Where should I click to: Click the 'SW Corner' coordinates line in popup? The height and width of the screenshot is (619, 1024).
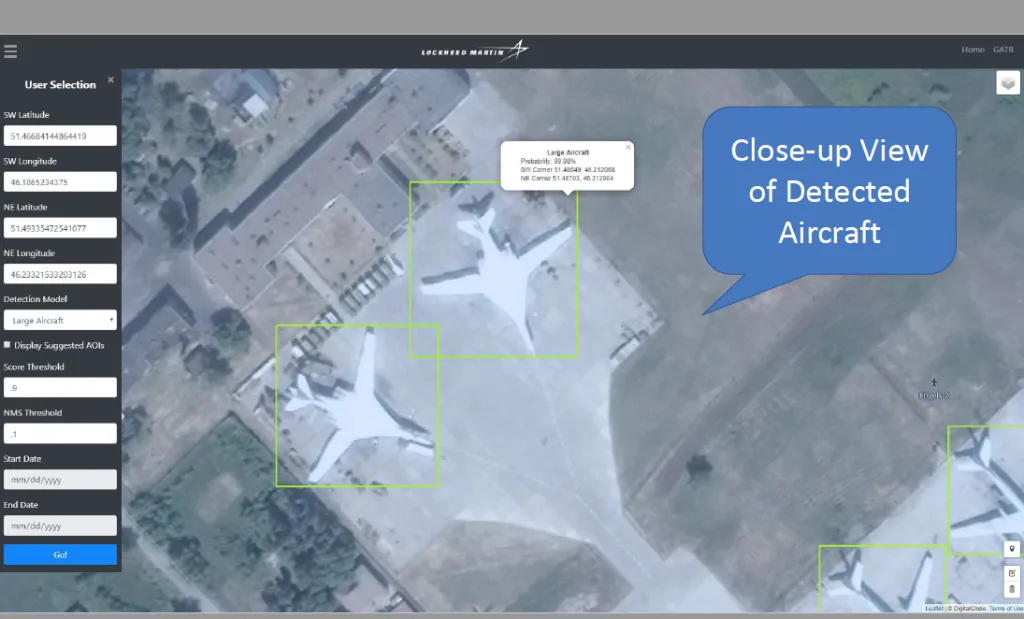tap(568, 170)
